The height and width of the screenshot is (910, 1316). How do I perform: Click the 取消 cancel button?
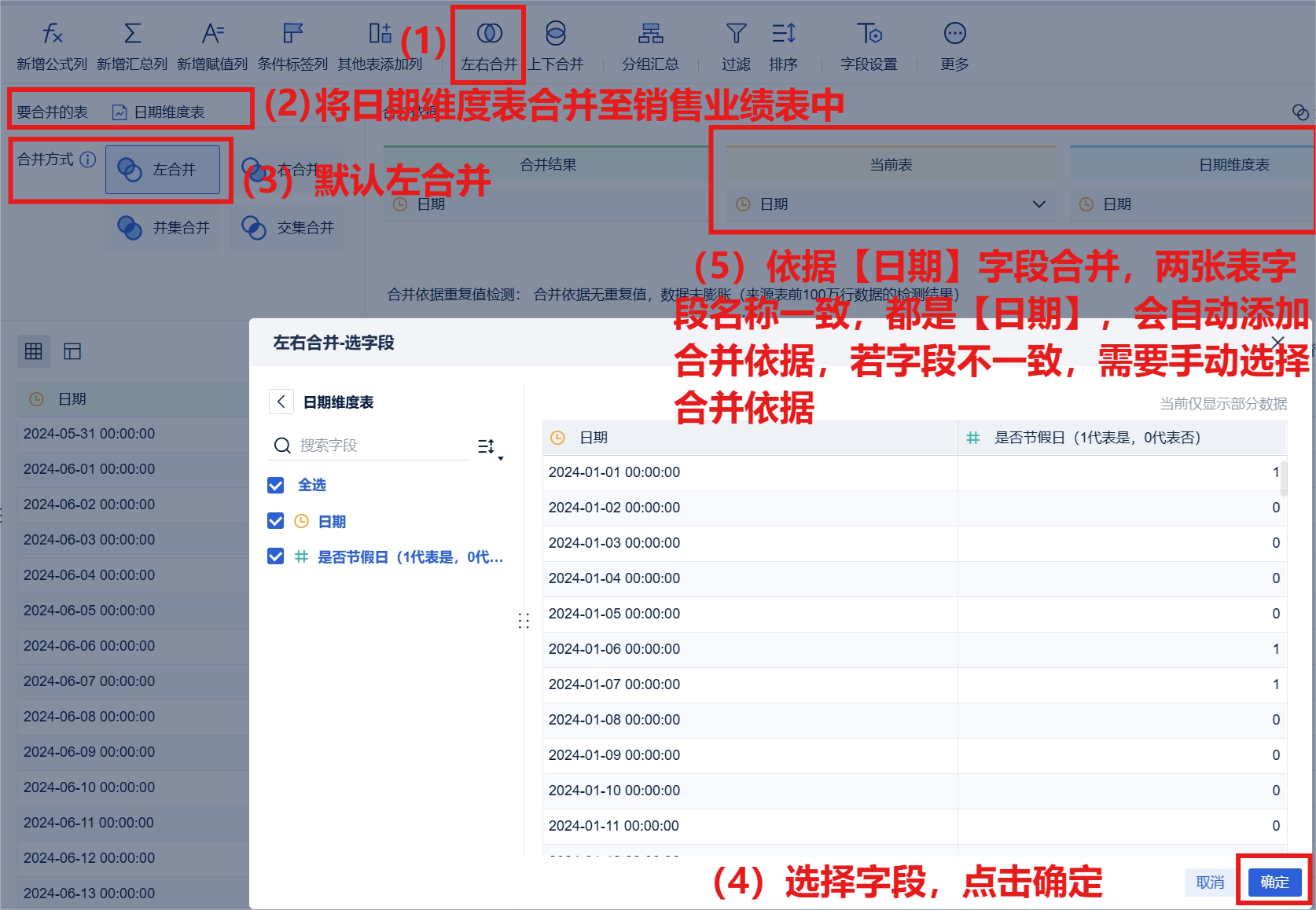1210,882
